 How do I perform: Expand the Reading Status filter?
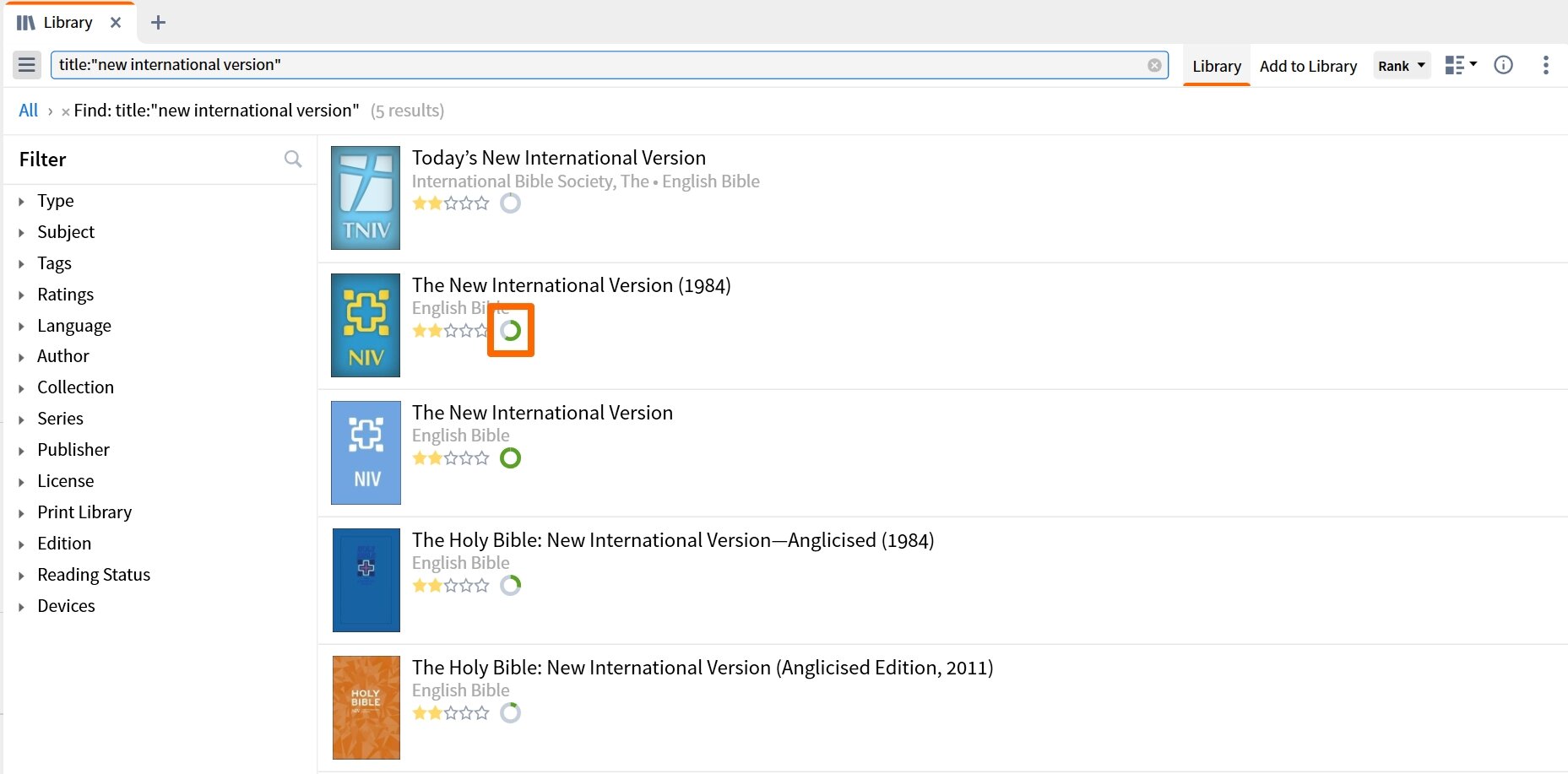[x=93, y=575]
